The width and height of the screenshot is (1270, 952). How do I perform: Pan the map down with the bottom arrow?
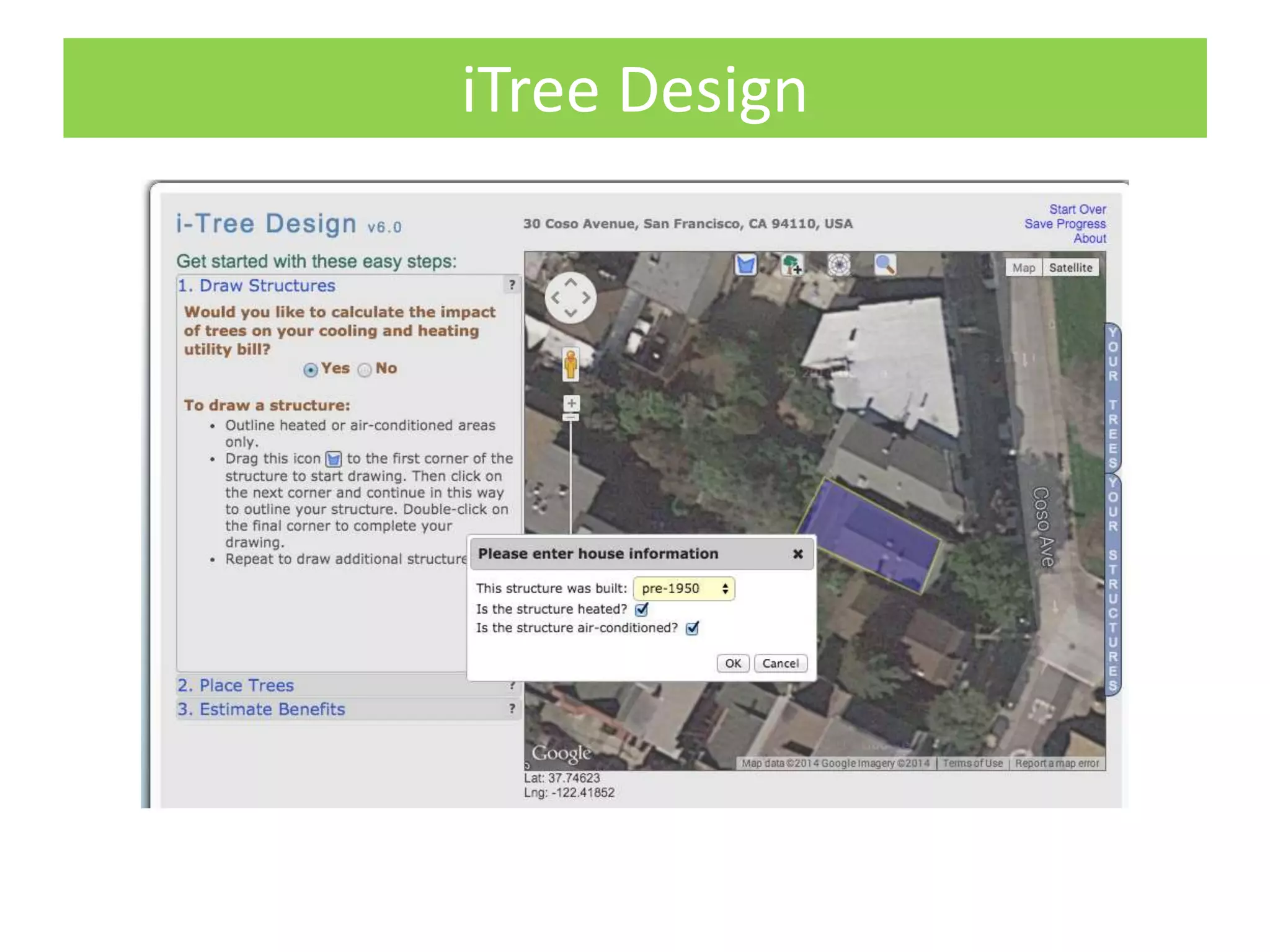pos(571,313)
